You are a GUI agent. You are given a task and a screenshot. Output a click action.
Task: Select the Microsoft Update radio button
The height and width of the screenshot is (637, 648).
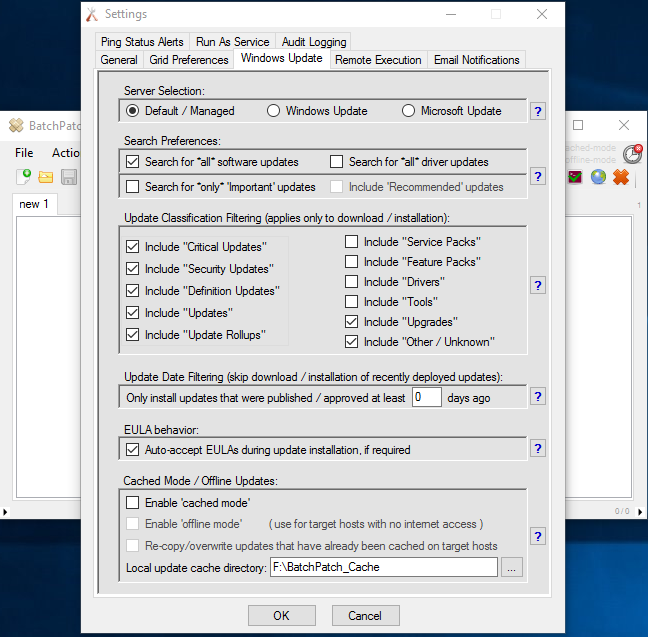(408, 111)
